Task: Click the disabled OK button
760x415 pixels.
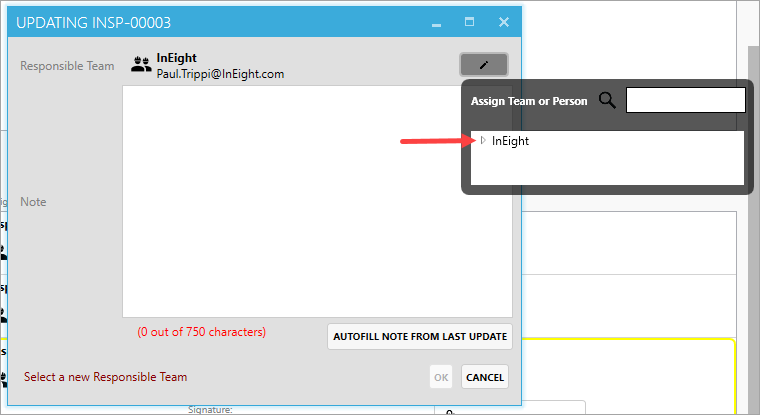Action: click(441, 377)
